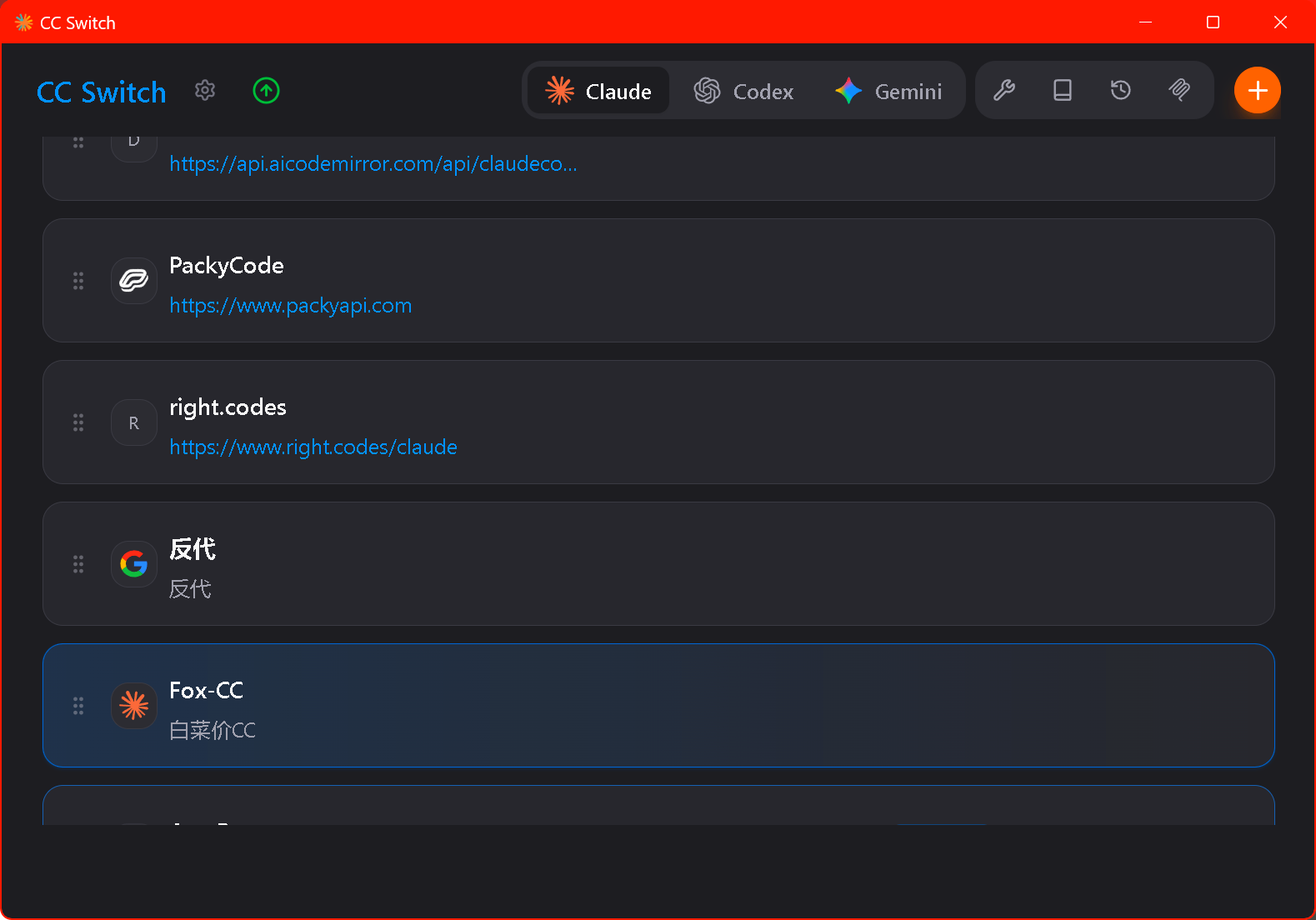Click the Claude logo of Fox-CC
This screenshot has width=1316, height=920.
134,706
